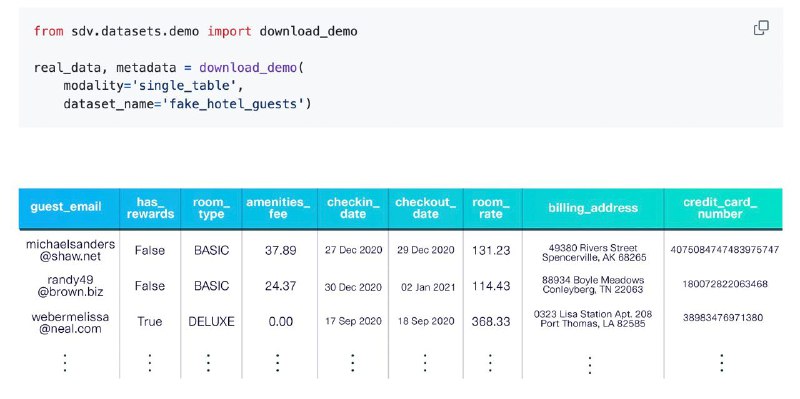The image size is (800, 399).
Task: Click the amenities fee 37.89 cell
Action: 280,251
